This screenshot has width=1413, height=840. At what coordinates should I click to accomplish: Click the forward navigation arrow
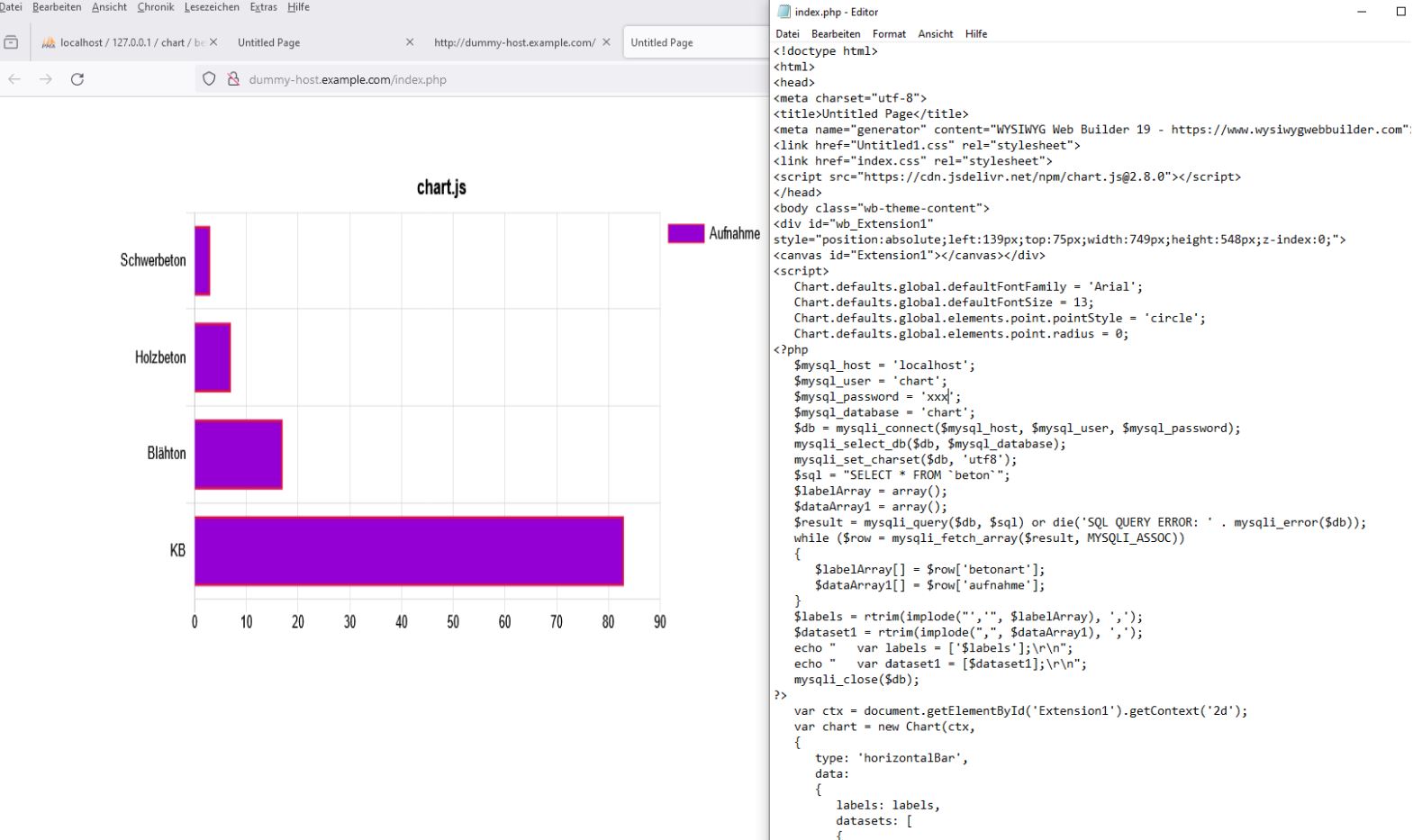[x=46, y=79]
